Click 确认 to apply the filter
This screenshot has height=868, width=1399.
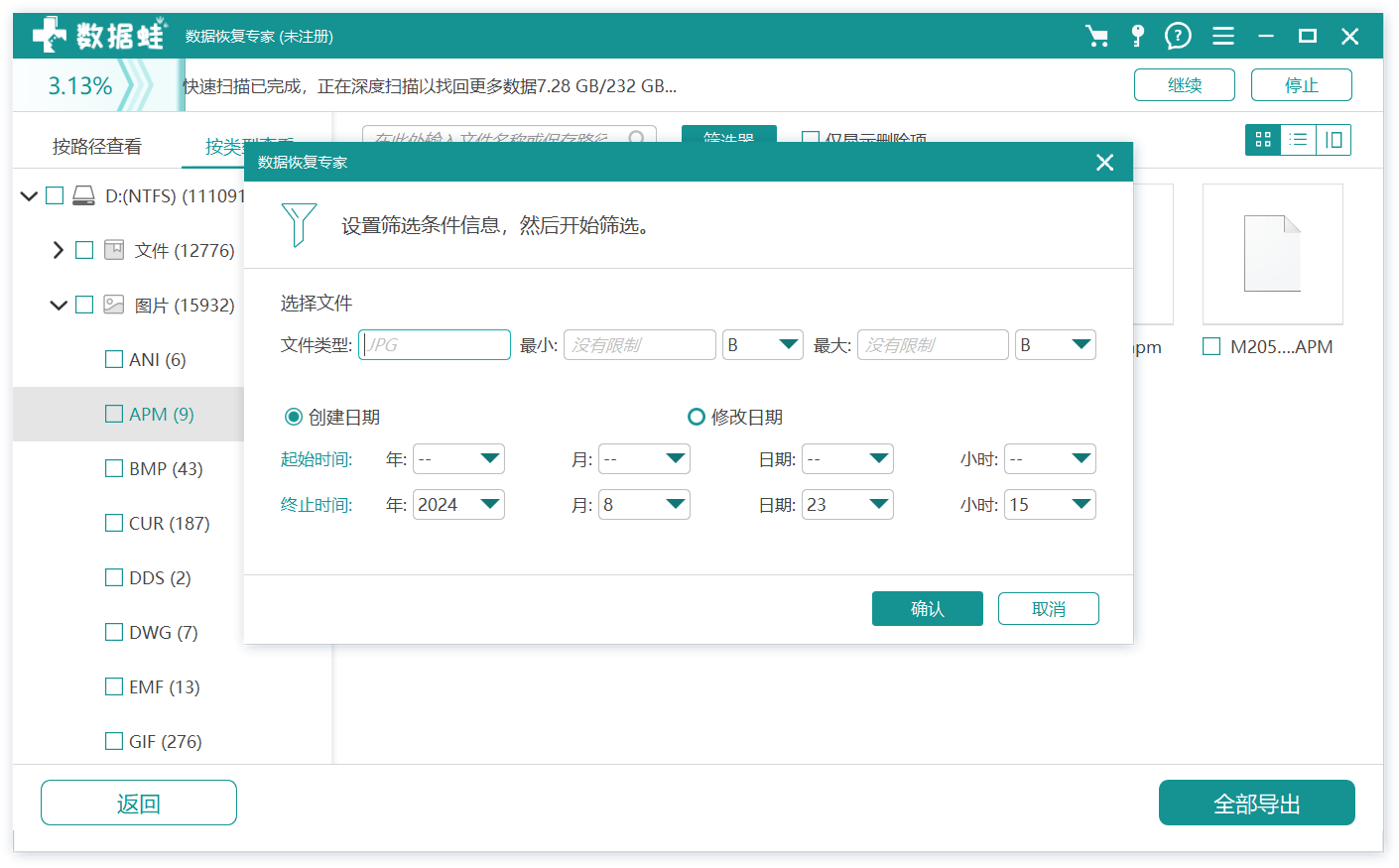coord(928,609)
